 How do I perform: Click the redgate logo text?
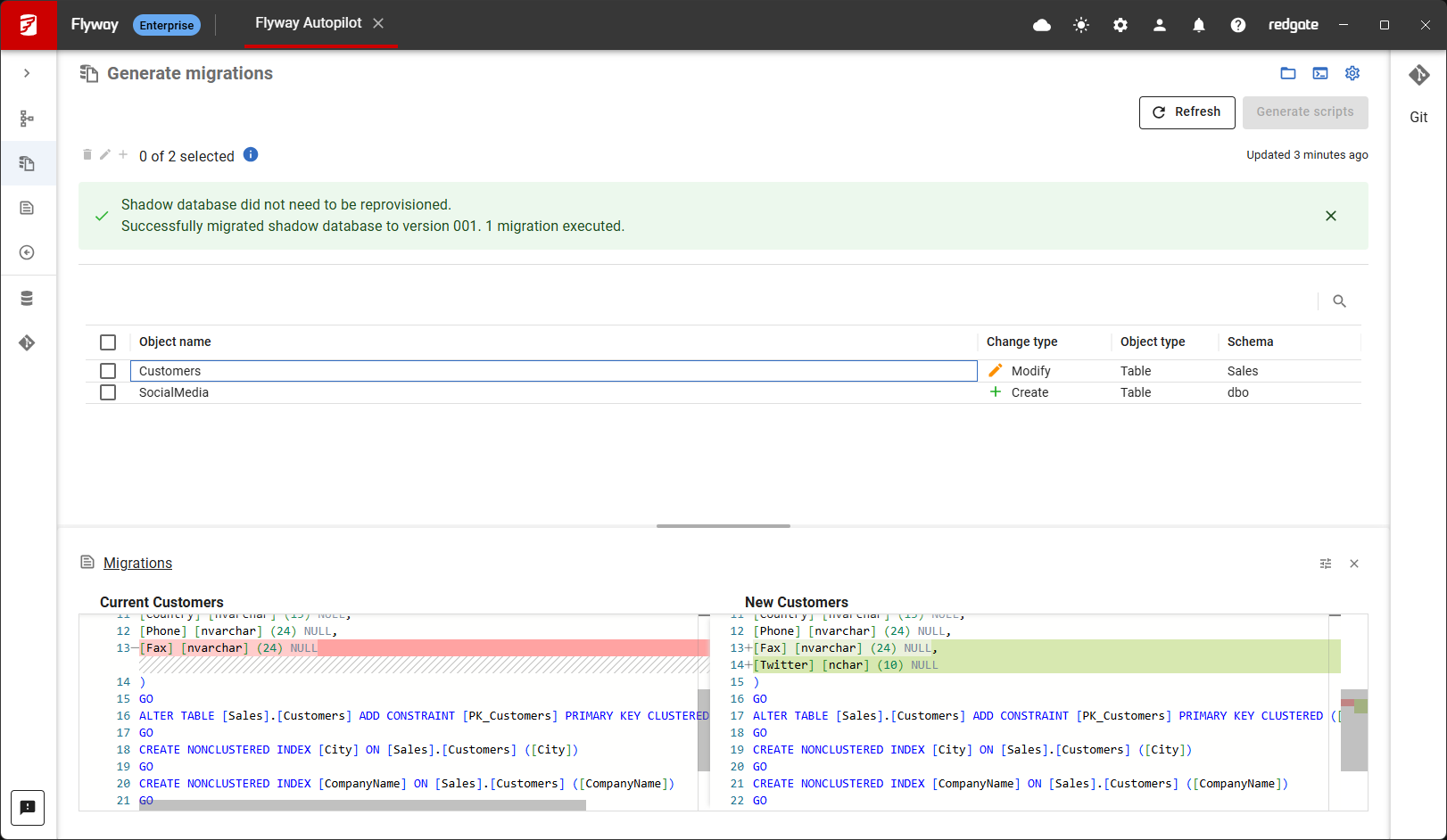tap(1294, 25)
